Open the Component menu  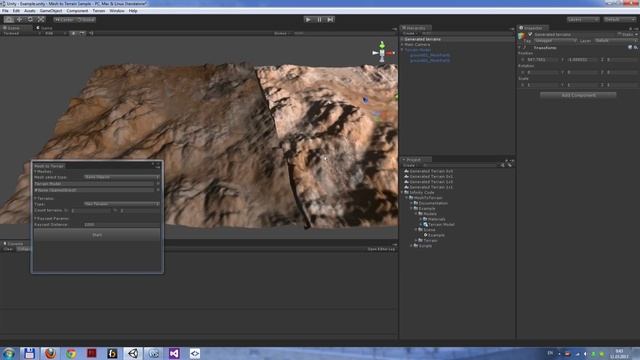click(x=77, y=11)
